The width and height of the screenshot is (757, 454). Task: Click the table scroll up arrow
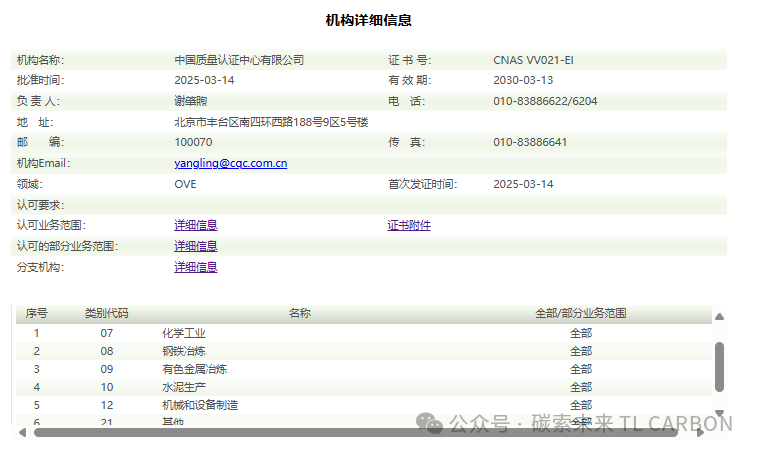pyautogui.click(x=719, y=316)
